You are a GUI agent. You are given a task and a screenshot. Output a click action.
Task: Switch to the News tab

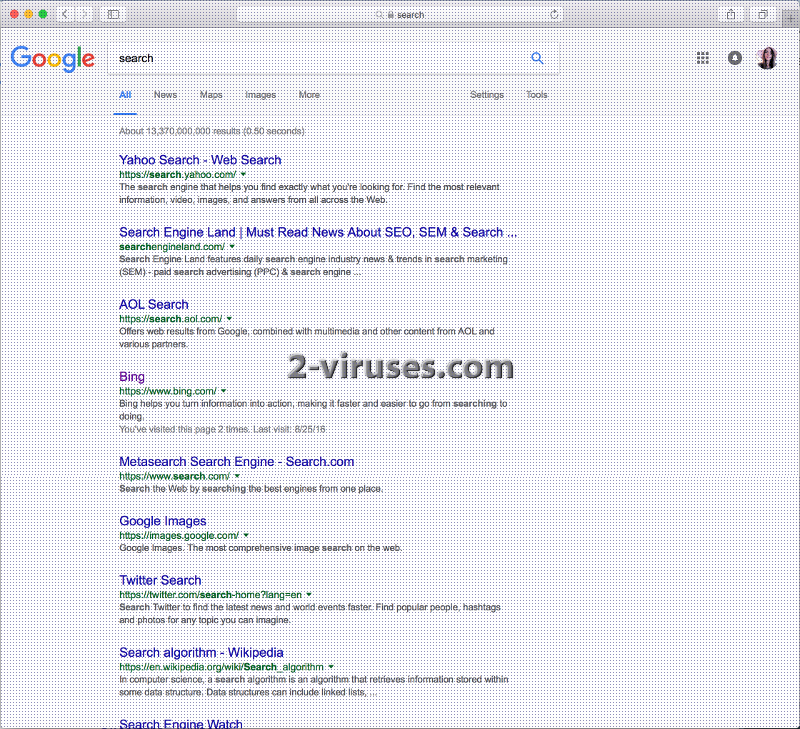(x=165, y=95)
